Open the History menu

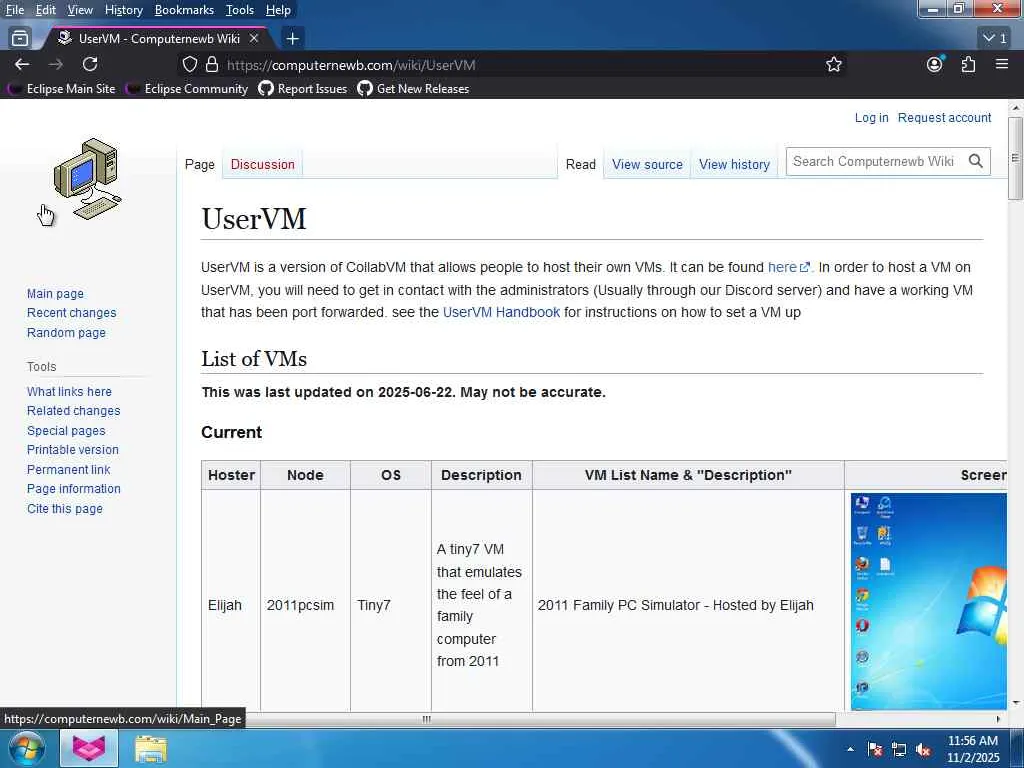[x=123, y=10]
